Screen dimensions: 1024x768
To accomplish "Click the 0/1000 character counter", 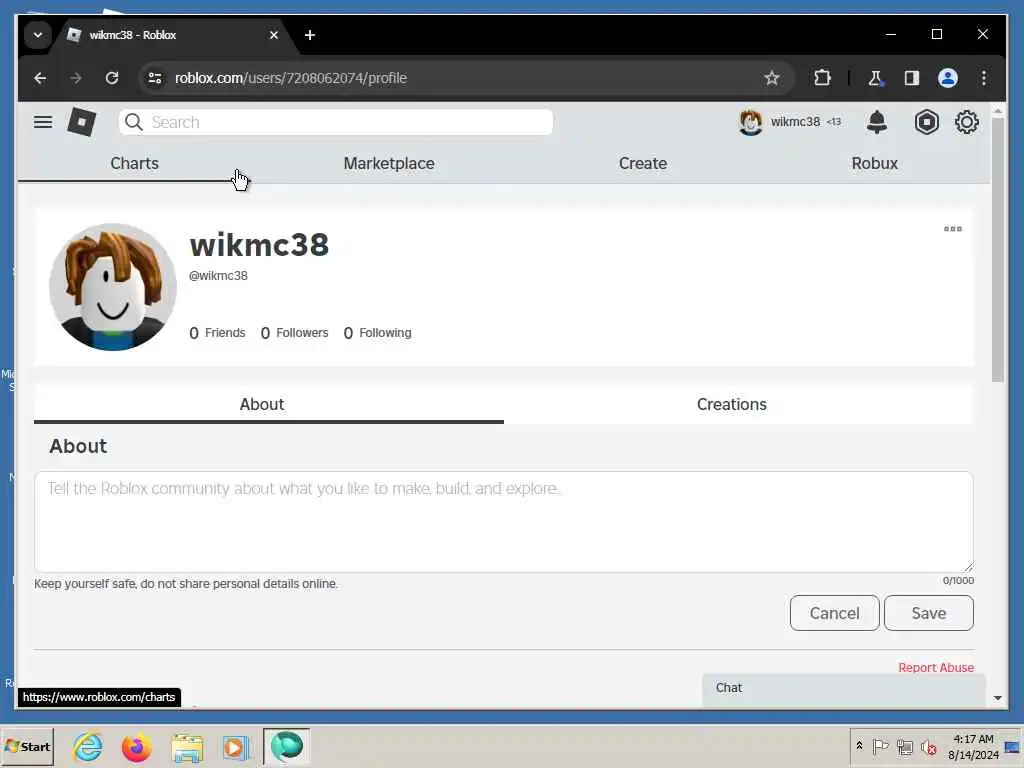I will (958, 581).
